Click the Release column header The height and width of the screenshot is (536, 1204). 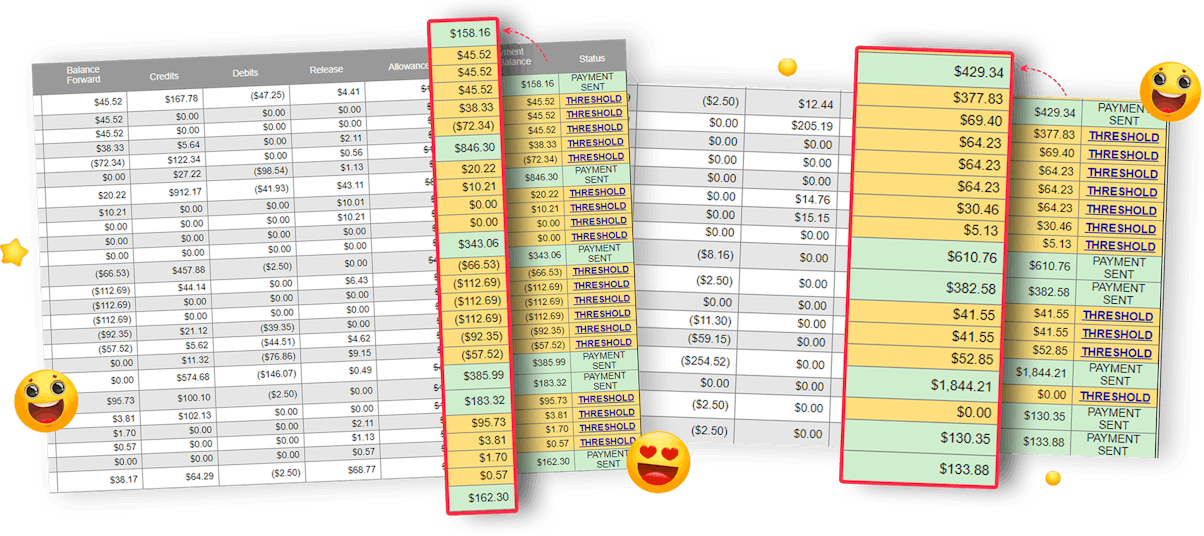click(326, 70)
